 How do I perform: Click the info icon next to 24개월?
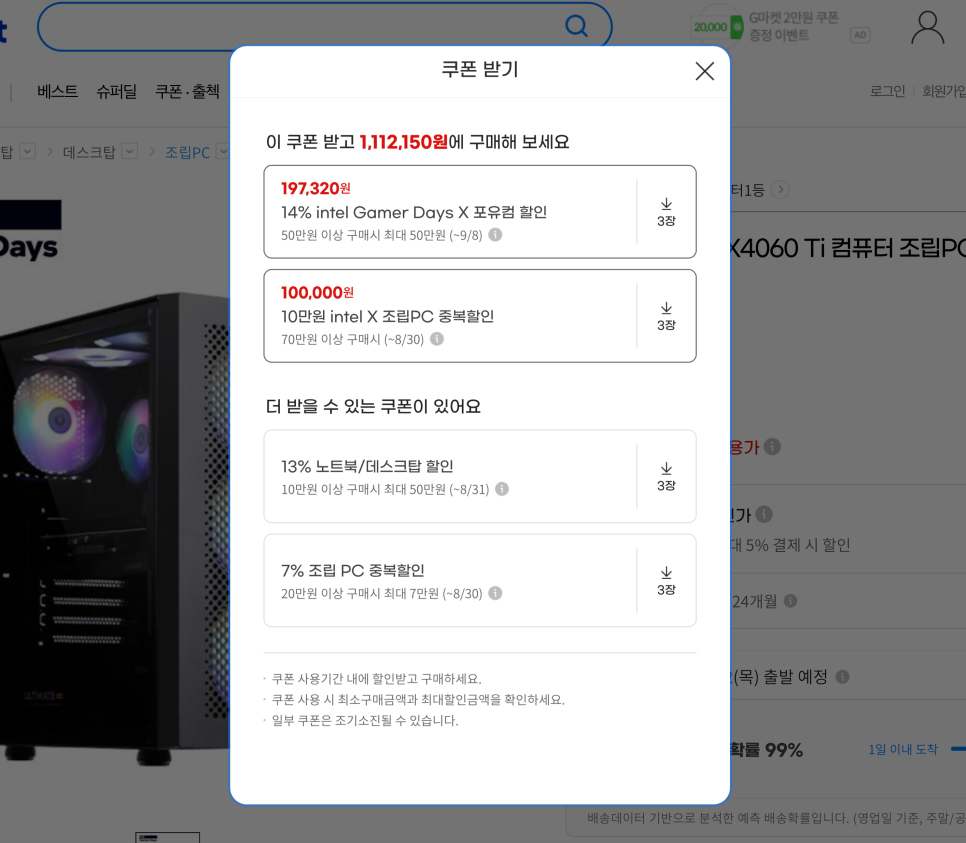(790, 601)
